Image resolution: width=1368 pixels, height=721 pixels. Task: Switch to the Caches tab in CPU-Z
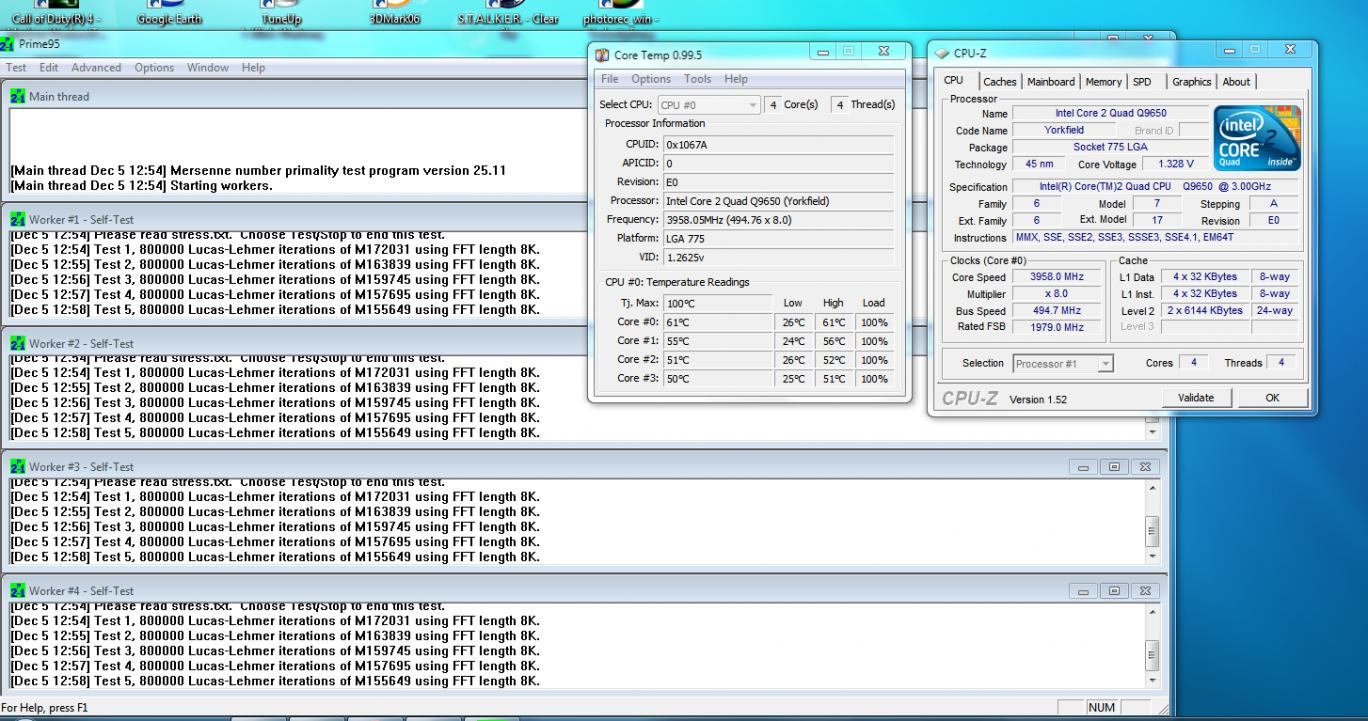tap(999, 82)
